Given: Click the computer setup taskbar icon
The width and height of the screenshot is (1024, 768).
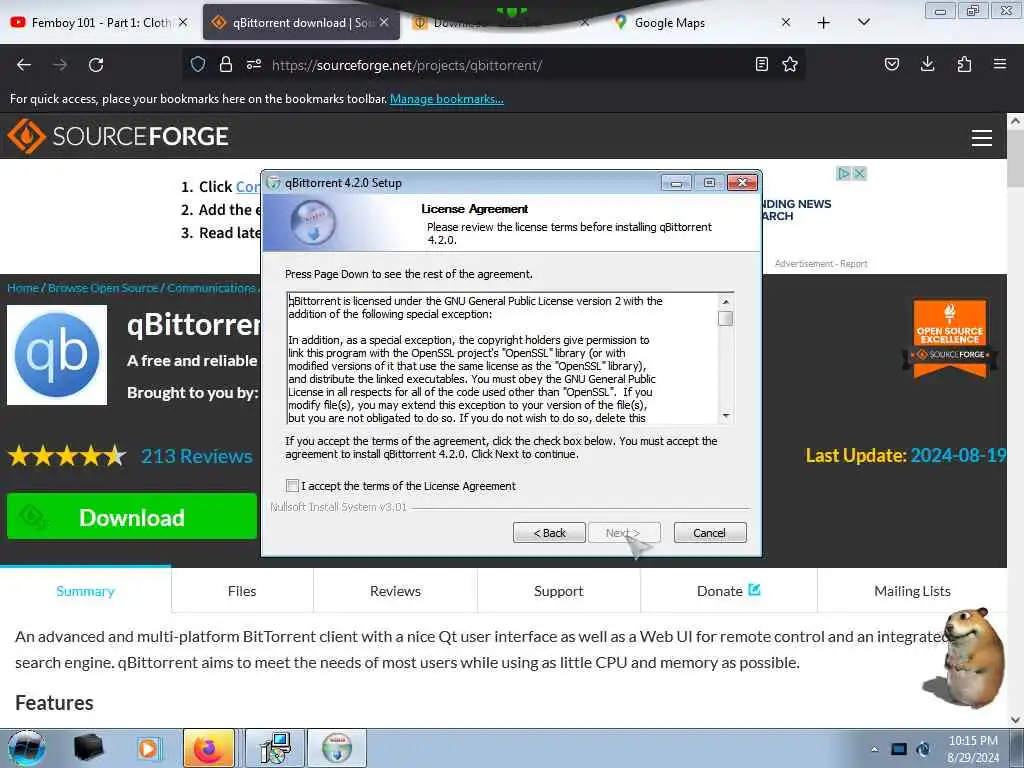Looking at the screenshot, I should tap(275, 748).
